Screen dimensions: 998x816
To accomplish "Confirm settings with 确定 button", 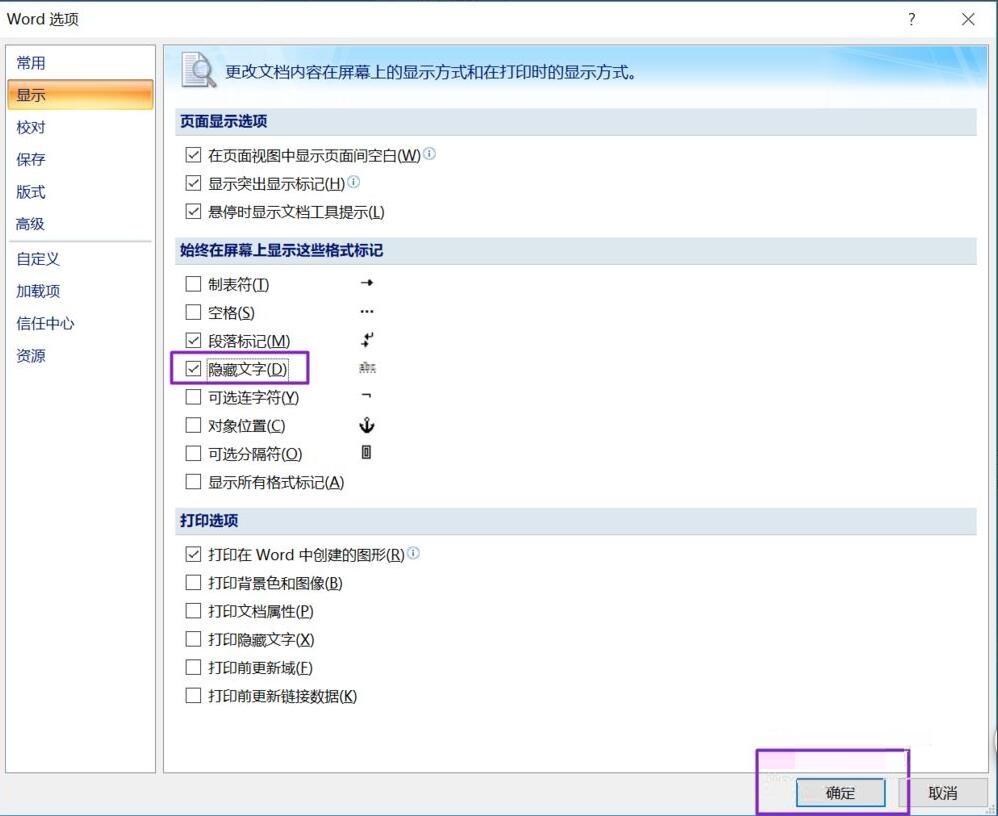I will point(840,793).
